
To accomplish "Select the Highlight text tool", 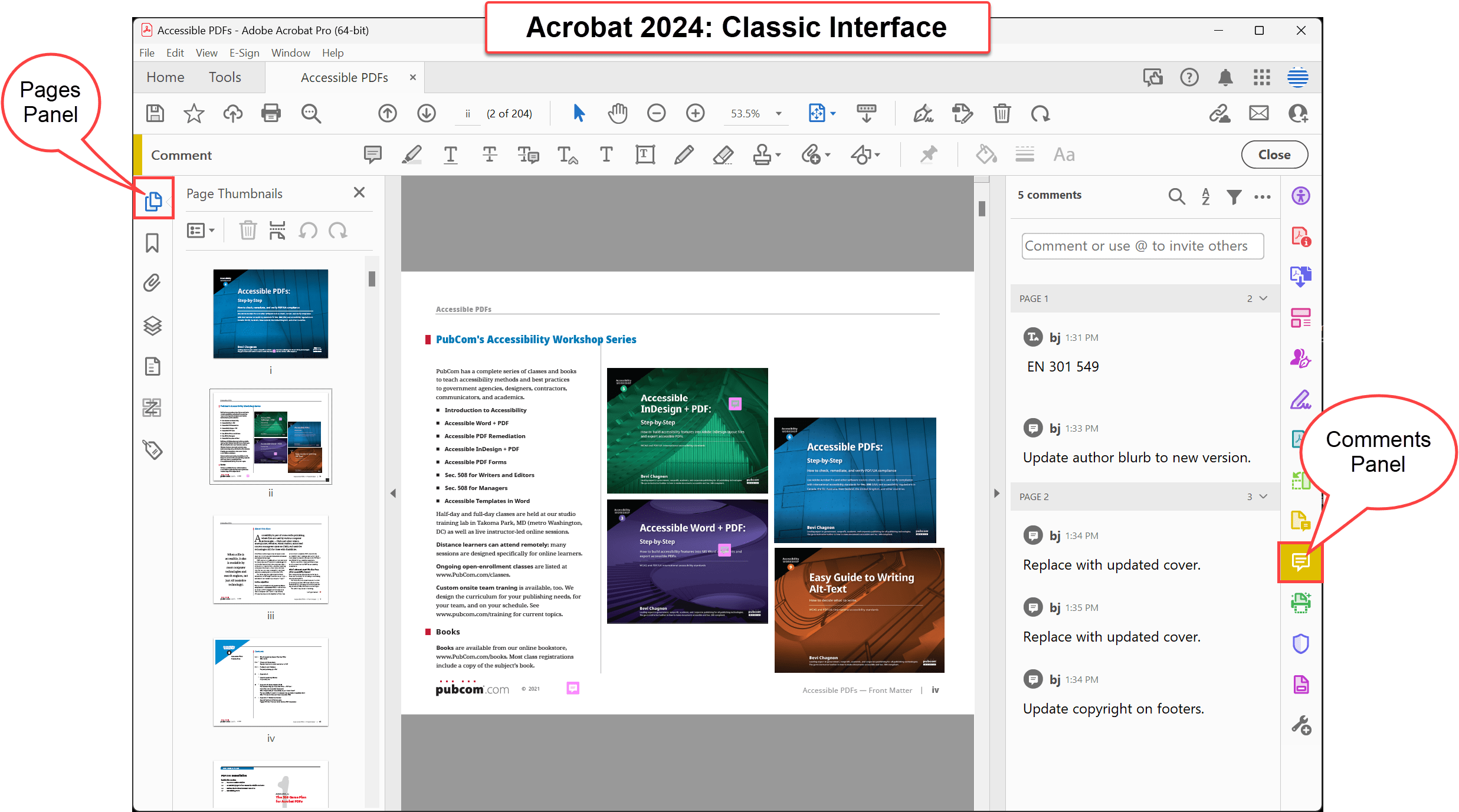I will [412, 154].
